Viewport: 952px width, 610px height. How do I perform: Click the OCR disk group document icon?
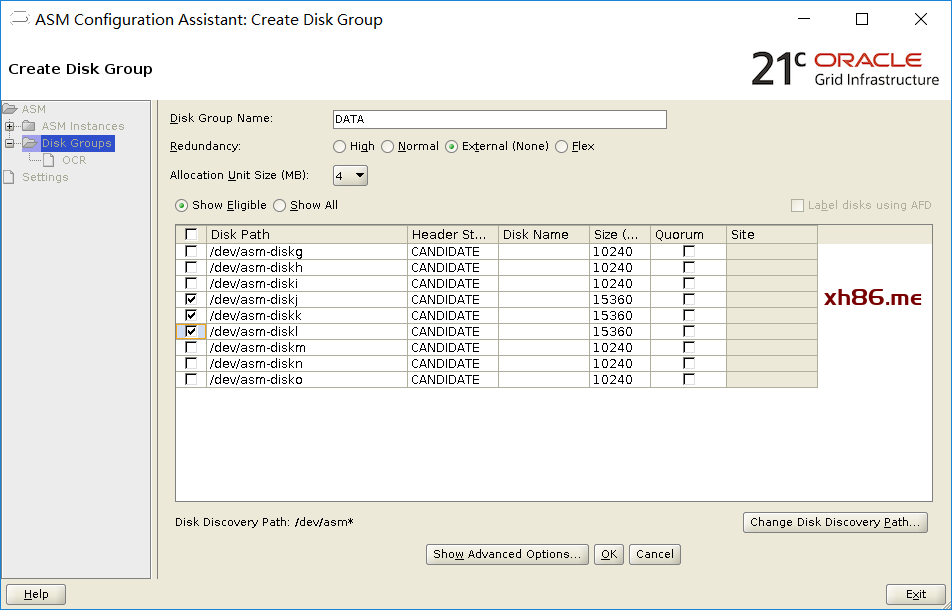pos(50,160)
